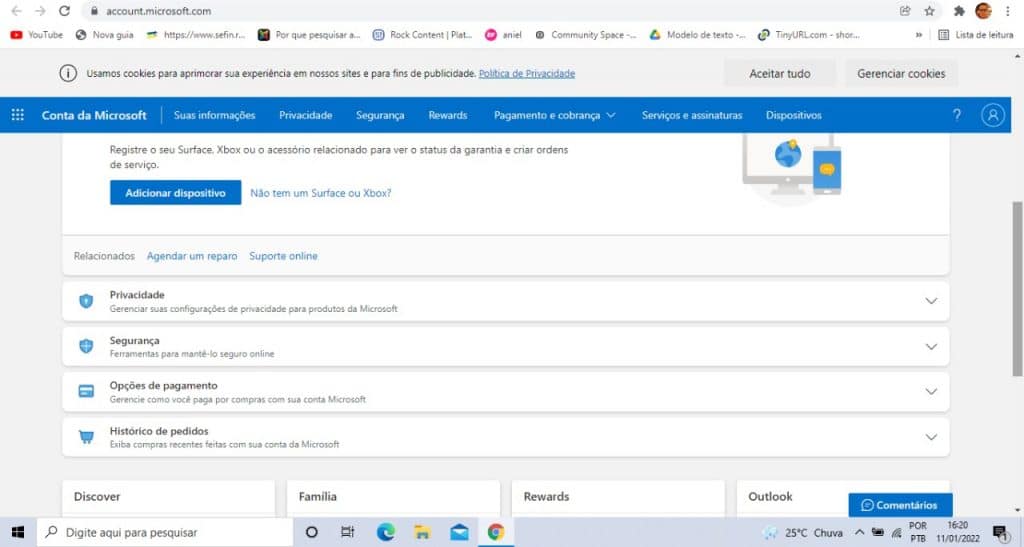Launch Microsoft Edge from the taskbar

tap(385, 532)
